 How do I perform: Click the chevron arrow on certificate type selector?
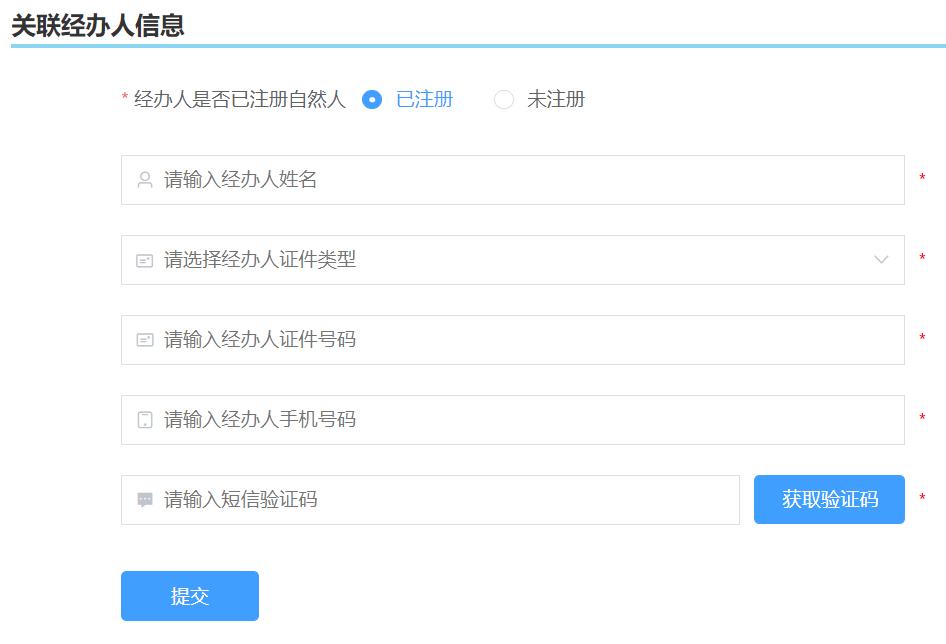click(x=881, y=260)
